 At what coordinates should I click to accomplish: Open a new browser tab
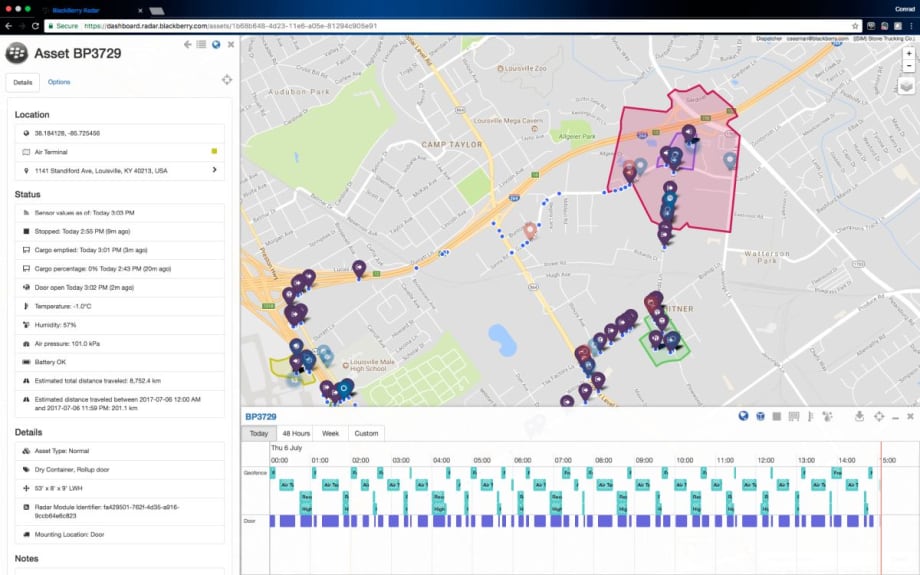pyautogui.click(x=157, y=11)
